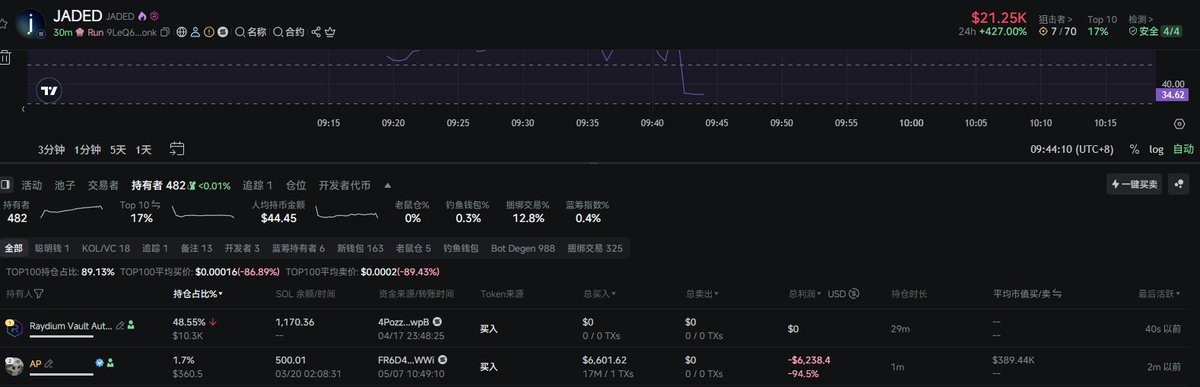Sort by 持仓占比% column

(x=198, y=294)
